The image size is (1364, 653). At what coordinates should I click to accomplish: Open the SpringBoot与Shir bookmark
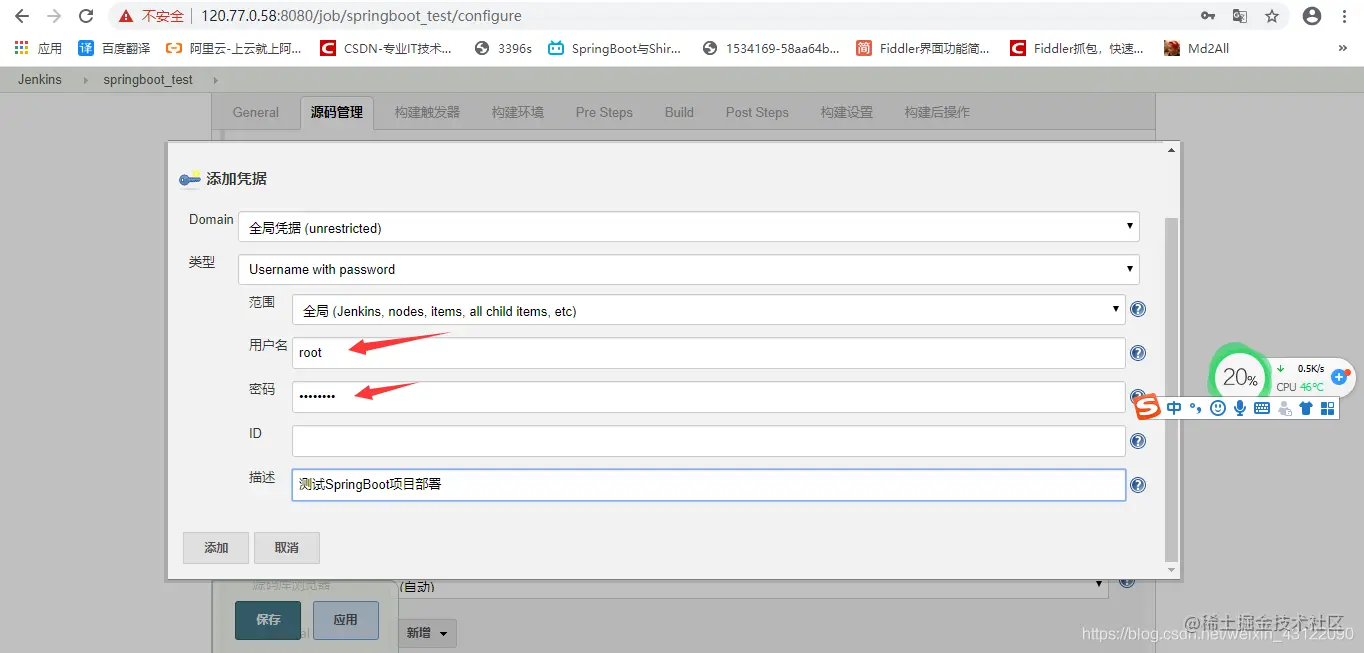615,48
